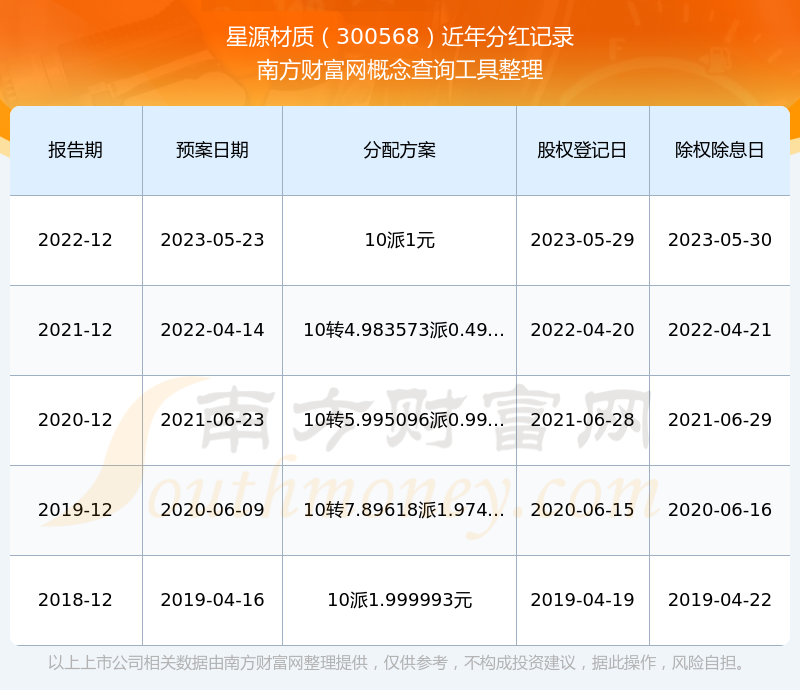Click the 南方财富网概念查询工具整理 subtitle
800x690 pixels.
pyautogui.click(x=400, y=70)
